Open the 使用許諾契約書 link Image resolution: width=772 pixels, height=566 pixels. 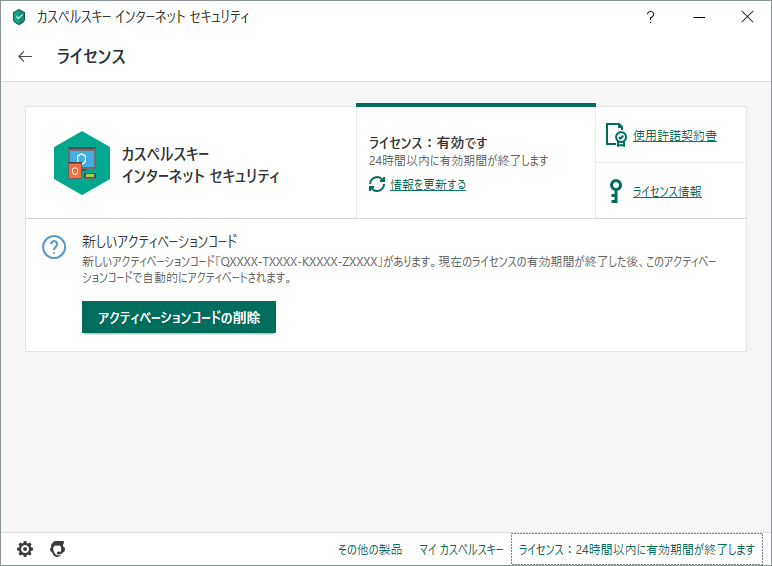[x=674, y=136]
